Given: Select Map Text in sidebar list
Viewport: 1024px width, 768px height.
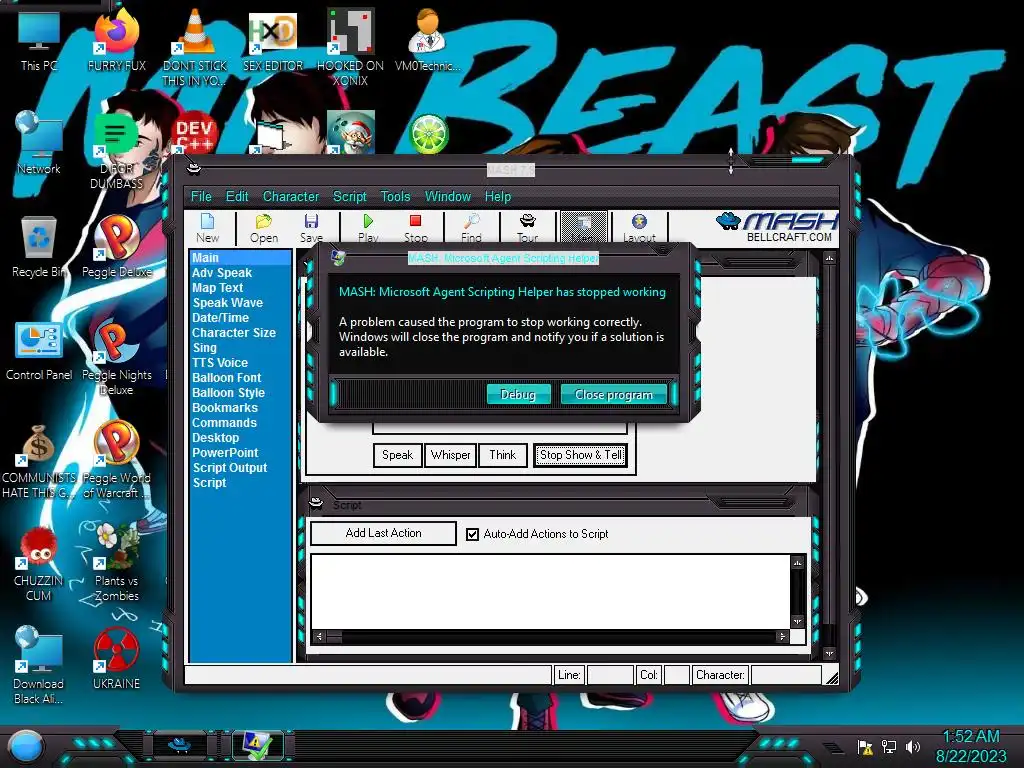Looking at the screenshot, I should 217,288.
